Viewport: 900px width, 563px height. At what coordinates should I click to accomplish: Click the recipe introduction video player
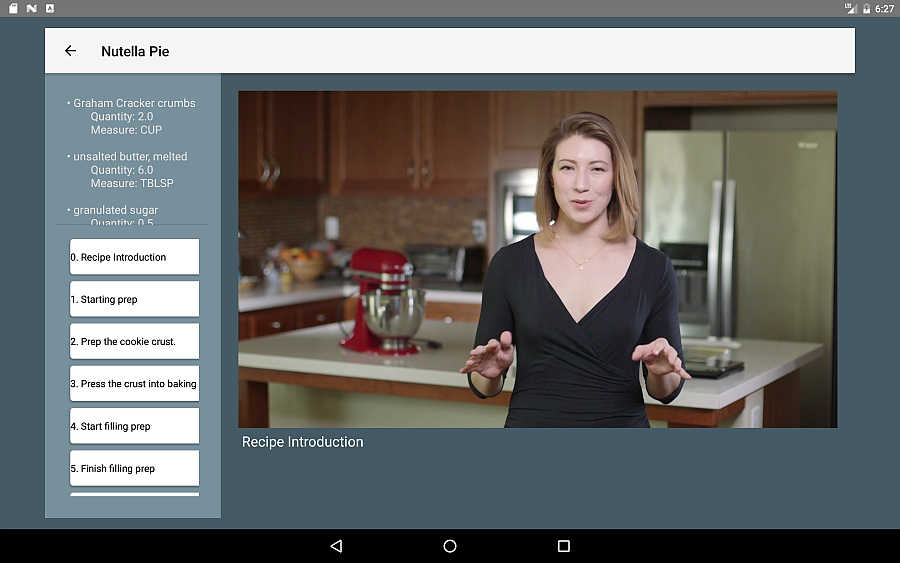click(x=538, y=259)
